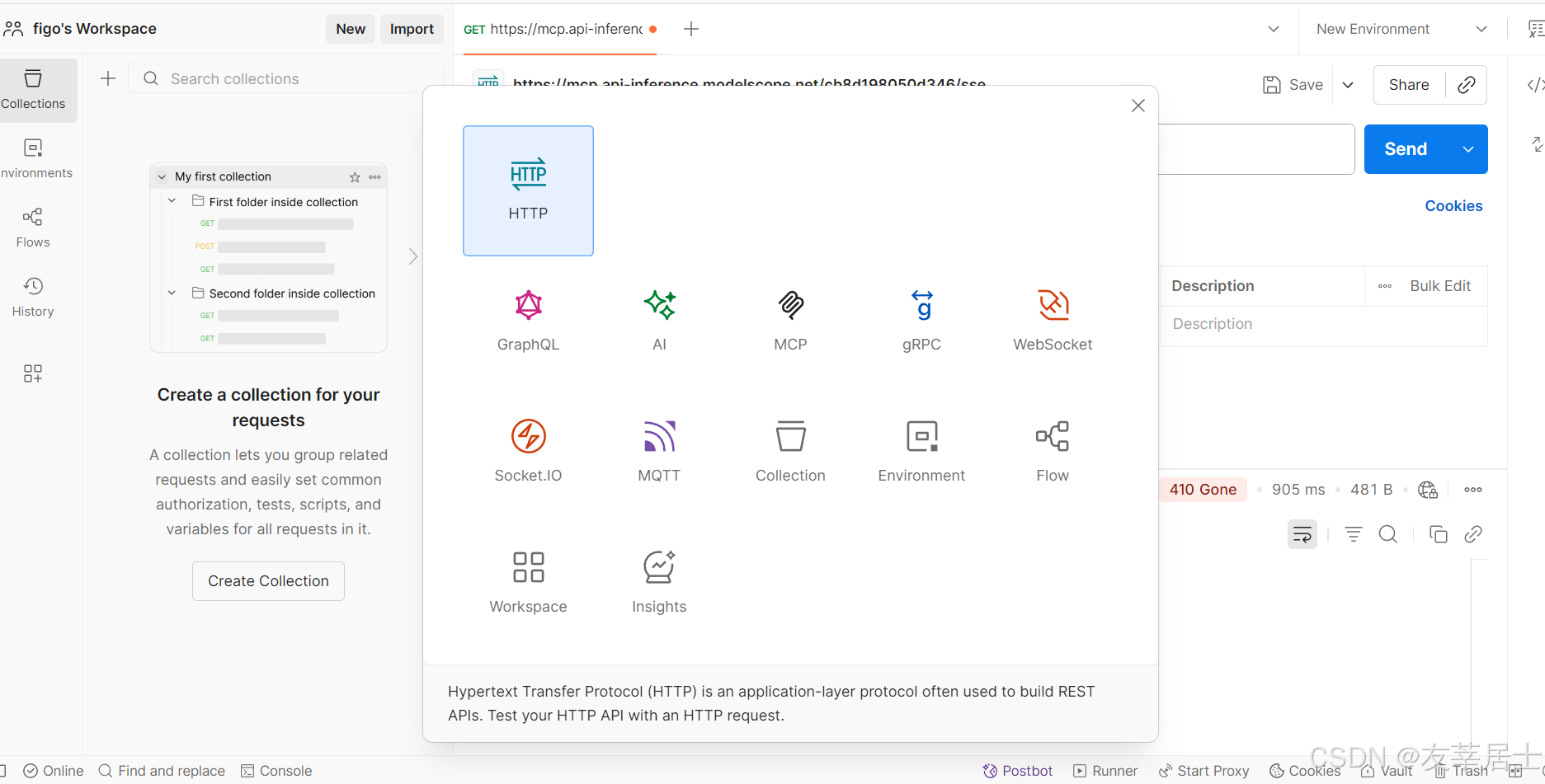This screenshot has width=1545, height=784.
Task: Select the Flow tile in the dialog
Action: (1053, 452)
